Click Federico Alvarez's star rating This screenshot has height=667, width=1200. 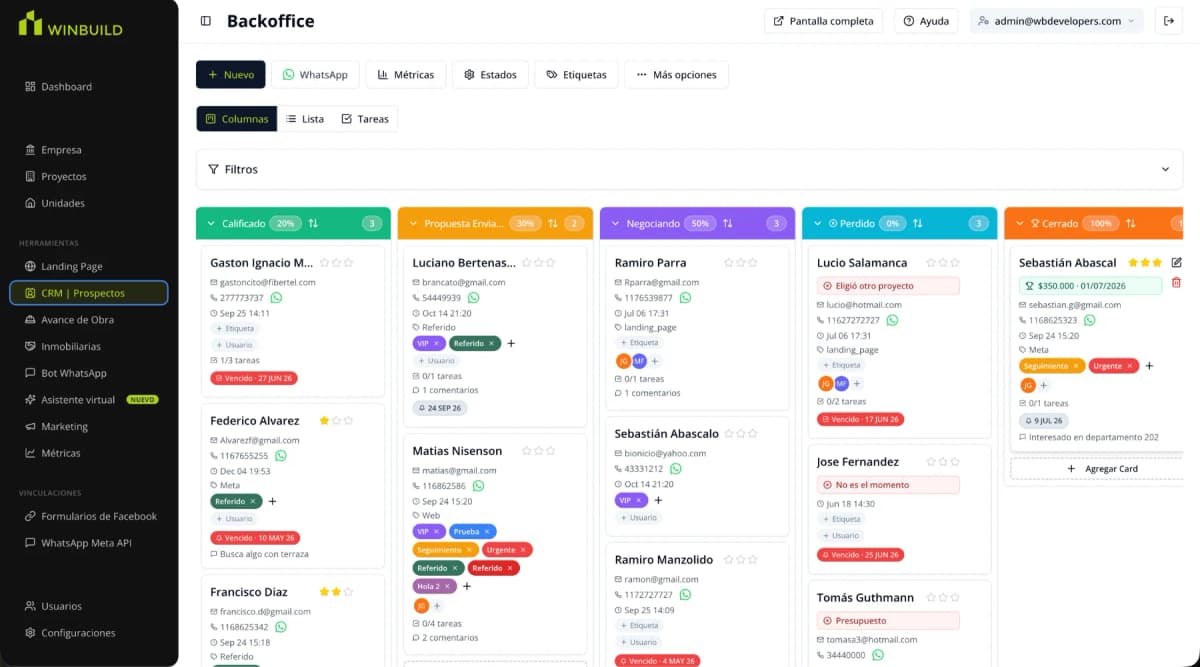point(336,421)
